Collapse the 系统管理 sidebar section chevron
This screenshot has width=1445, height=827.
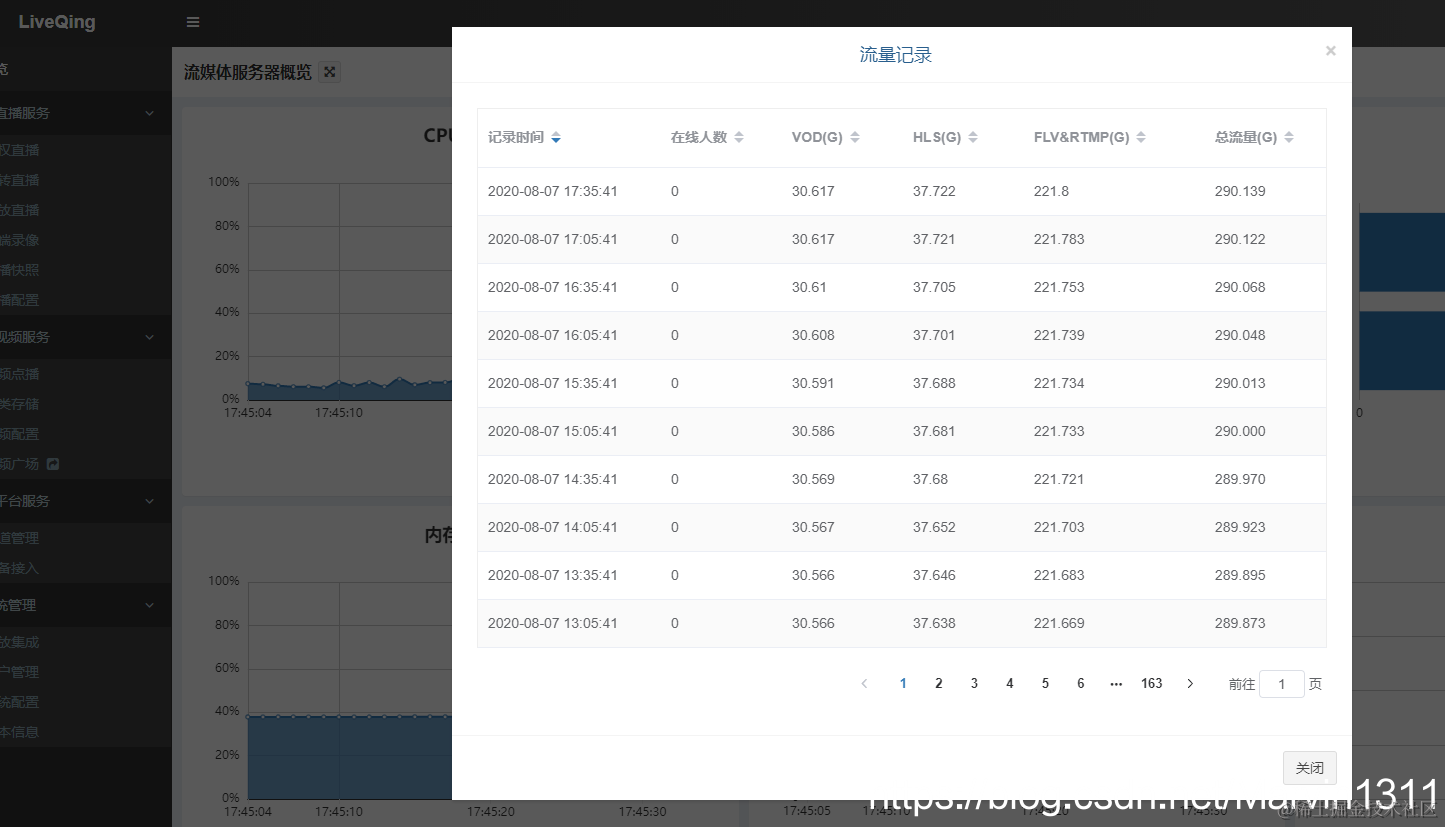[150, 605]
